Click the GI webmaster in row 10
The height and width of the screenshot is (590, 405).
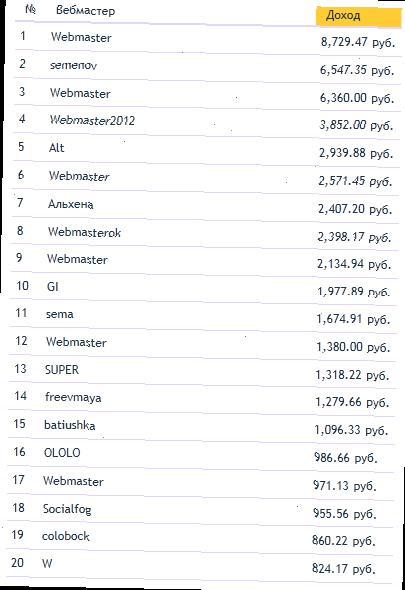click(53, 287)
